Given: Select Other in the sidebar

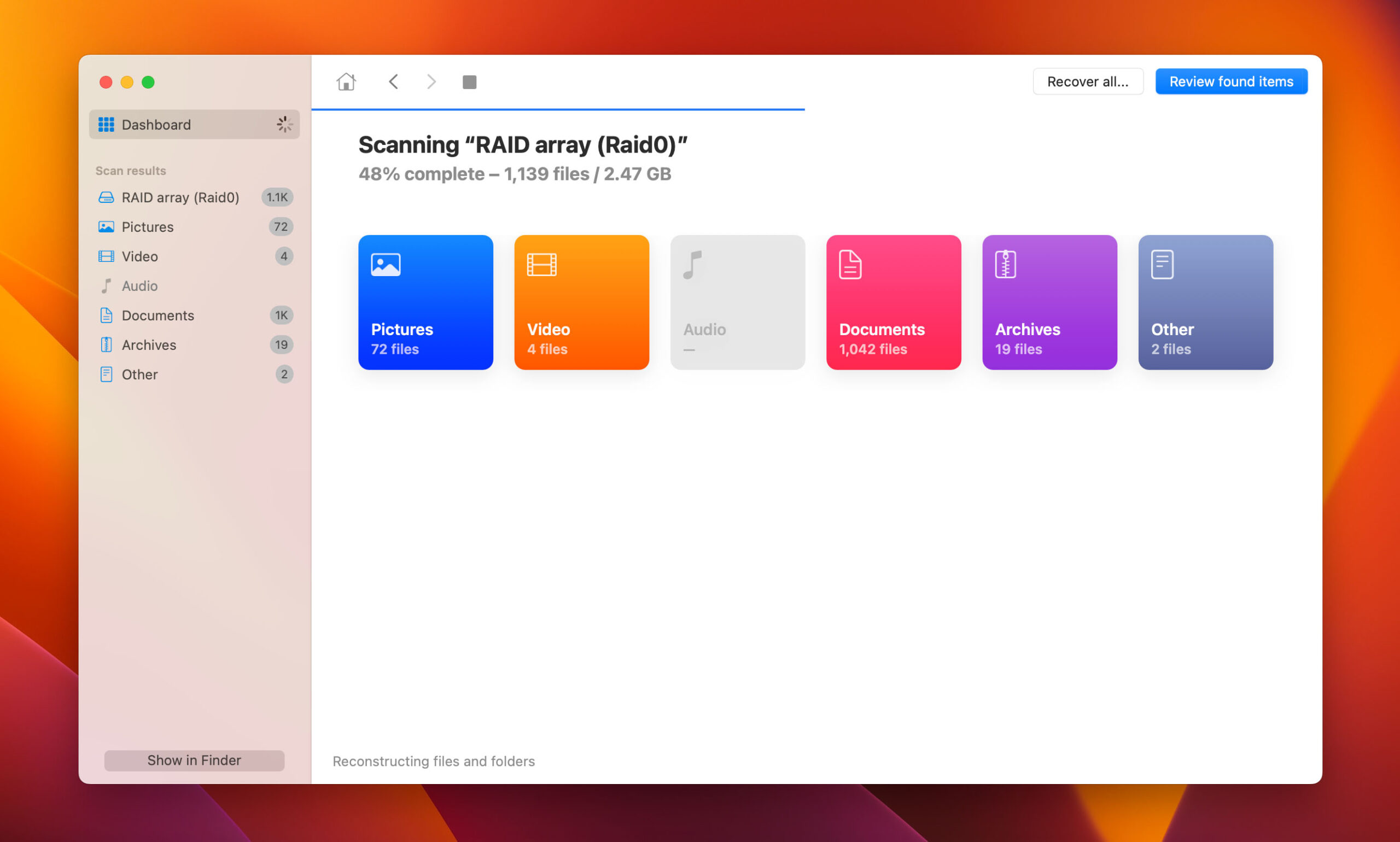Looking at the screenshot, I should tap(194, 374).
